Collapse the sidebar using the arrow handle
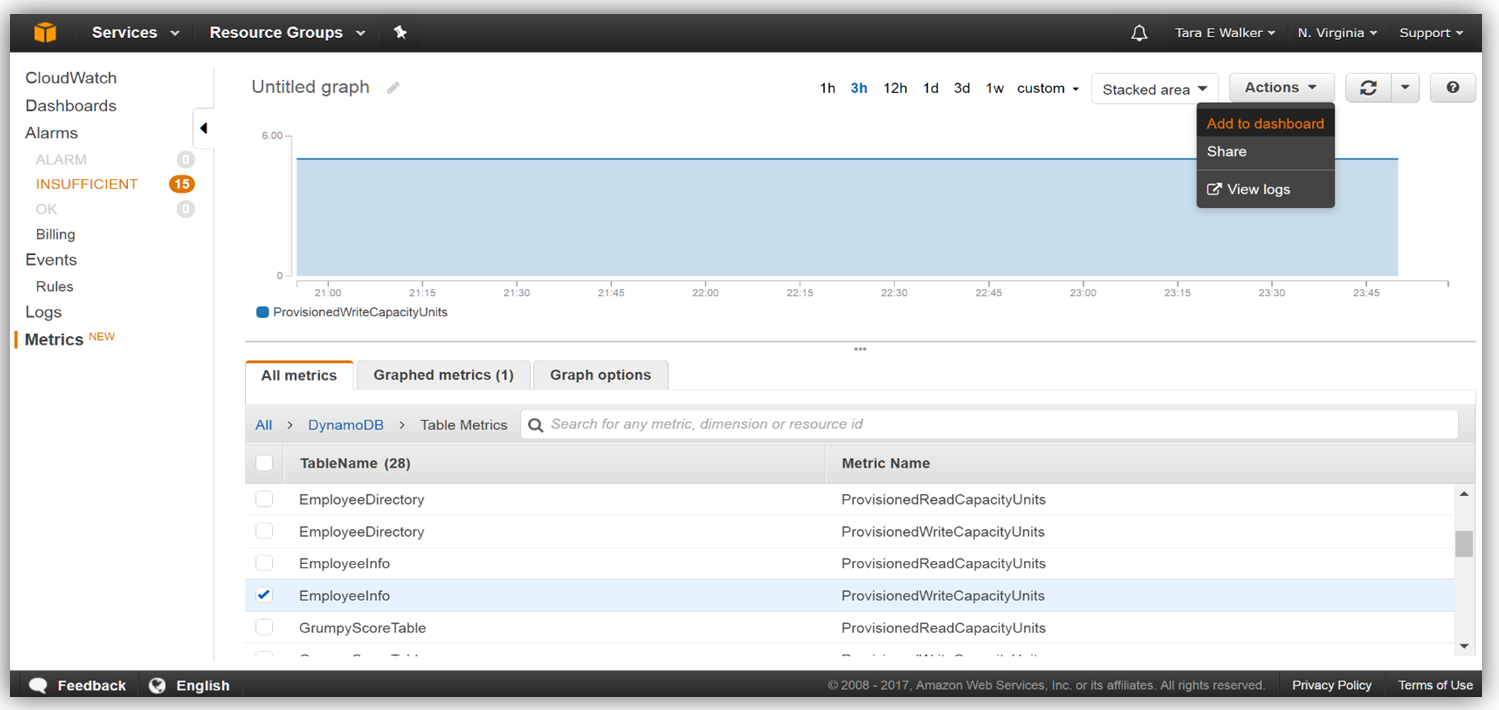This screenshot has width=1499, height=710. coord(203,128)
